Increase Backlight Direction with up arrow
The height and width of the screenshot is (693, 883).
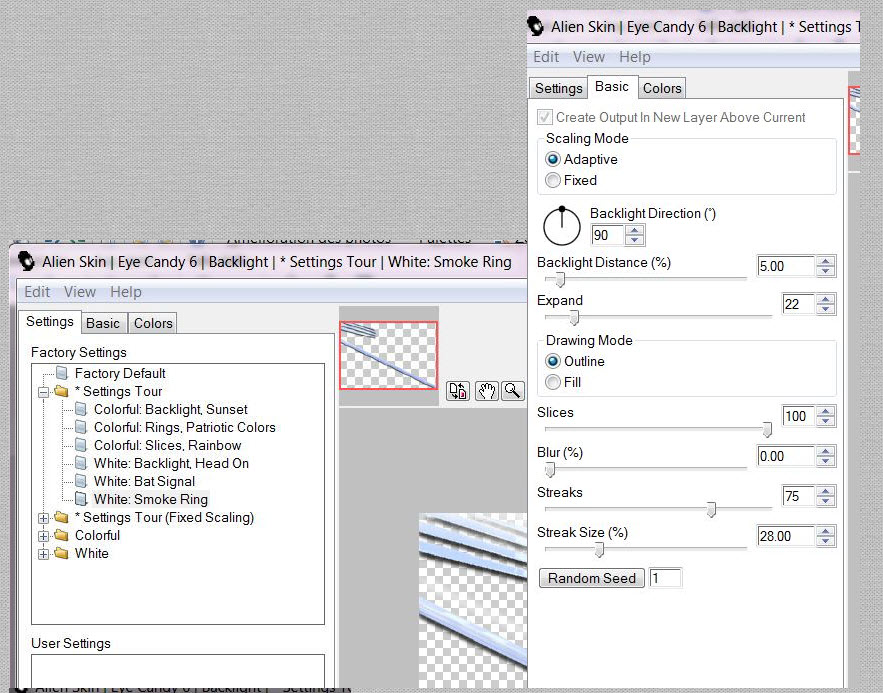coord(635,230)
